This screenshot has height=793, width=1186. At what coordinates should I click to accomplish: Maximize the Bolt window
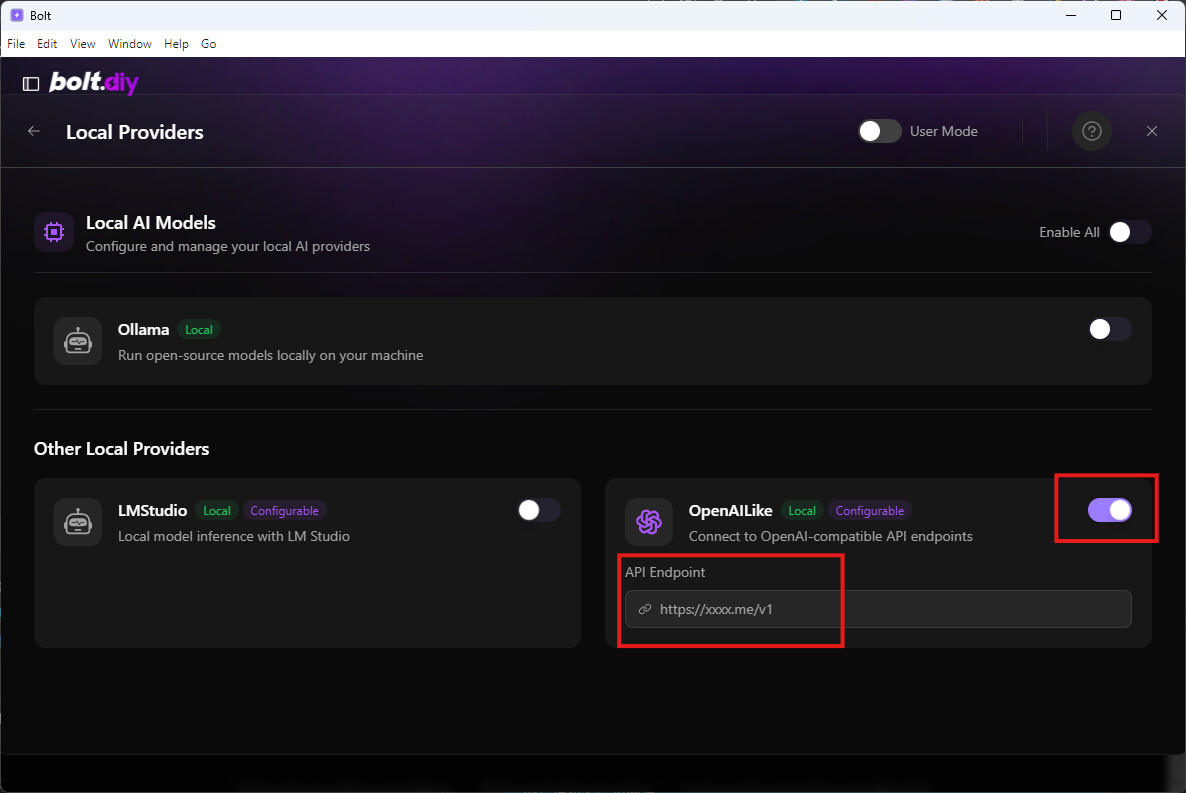tap(1116, 15)
